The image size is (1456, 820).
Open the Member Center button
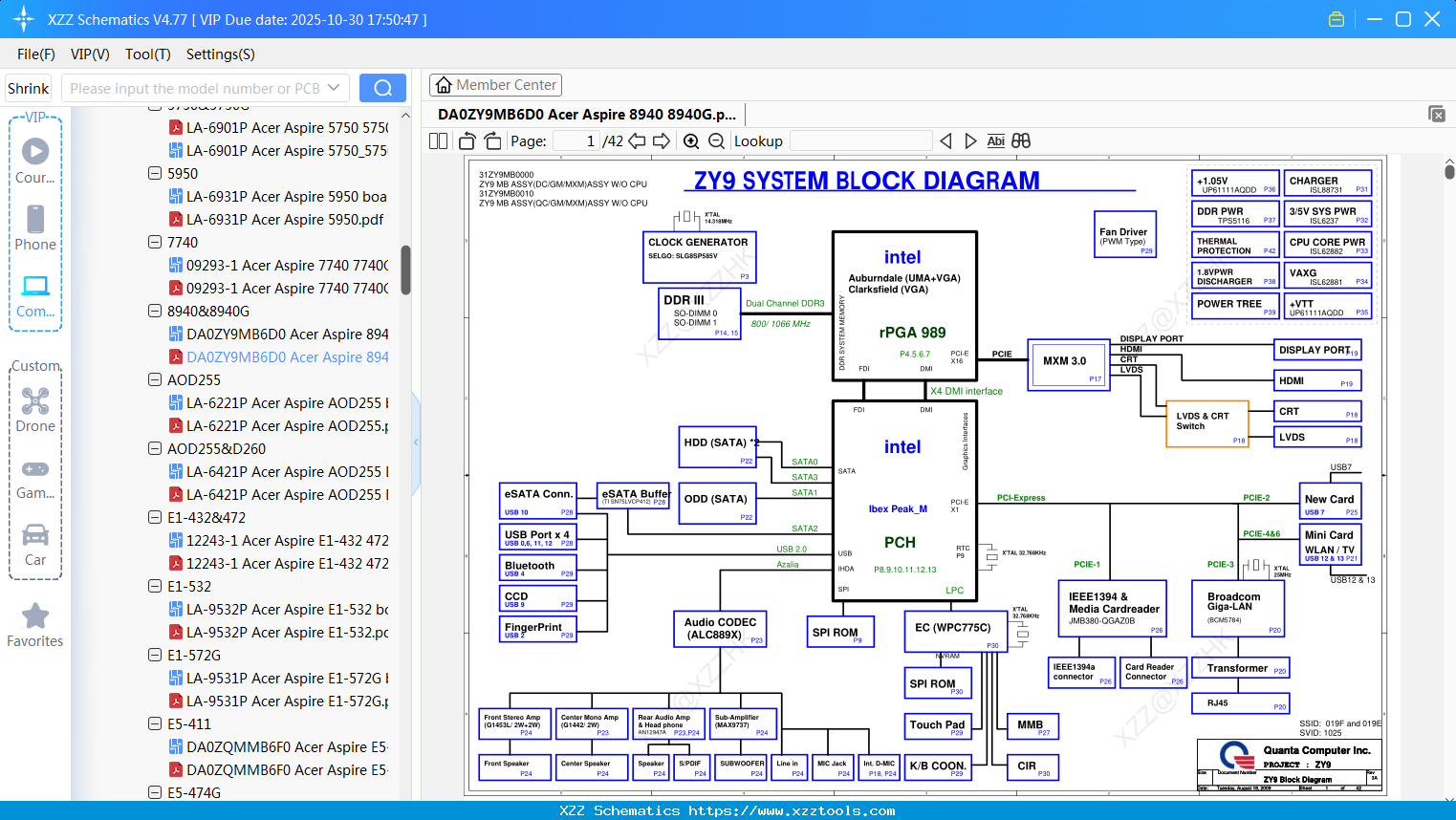click(495, 85)
